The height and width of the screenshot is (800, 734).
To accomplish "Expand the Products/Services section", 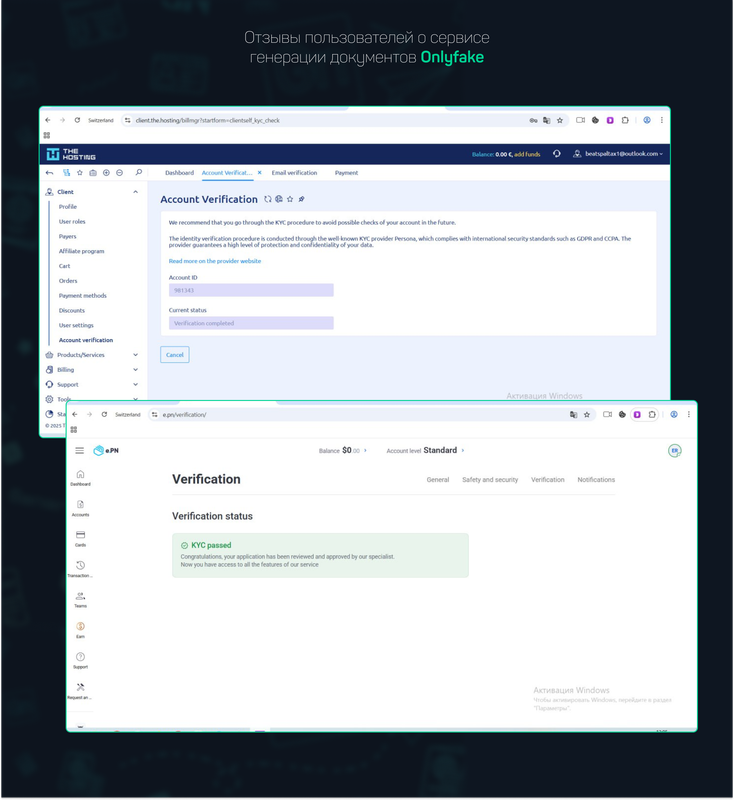I will 135,355.
